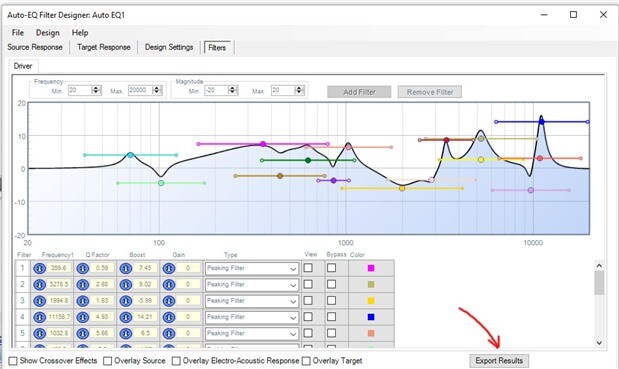Switch to the Target Response tab
Viewport: 619px width, 369px height.
(103, 47)
